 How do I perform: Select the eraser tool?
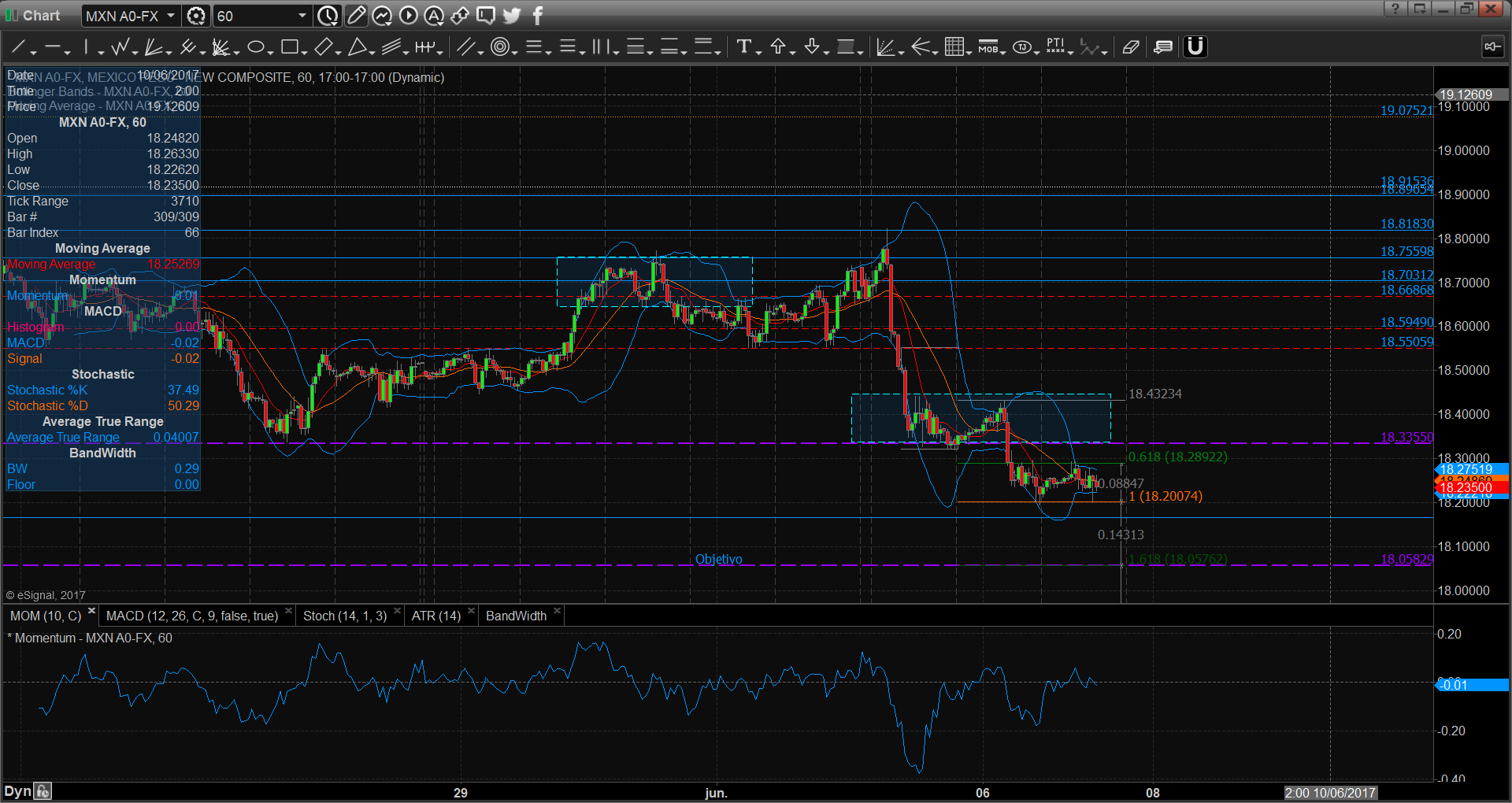[x=1131, y=47]
